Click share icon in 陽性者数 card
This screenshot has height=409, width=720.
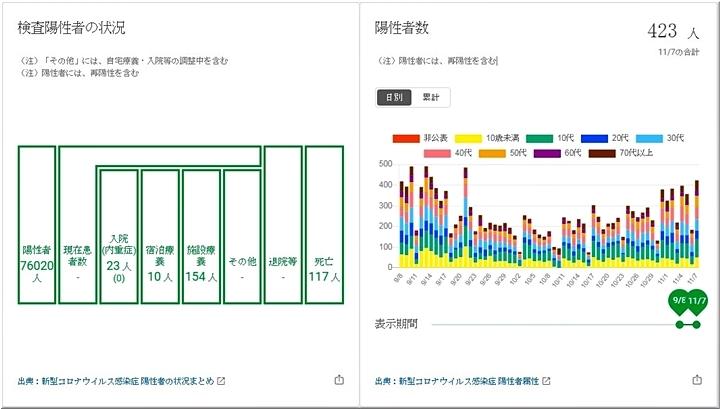[x=696, y=380]
